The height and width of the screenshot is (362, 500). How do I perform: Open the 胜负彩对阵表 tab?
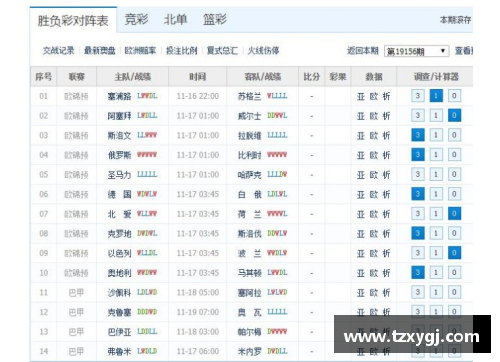pos(73,21)
